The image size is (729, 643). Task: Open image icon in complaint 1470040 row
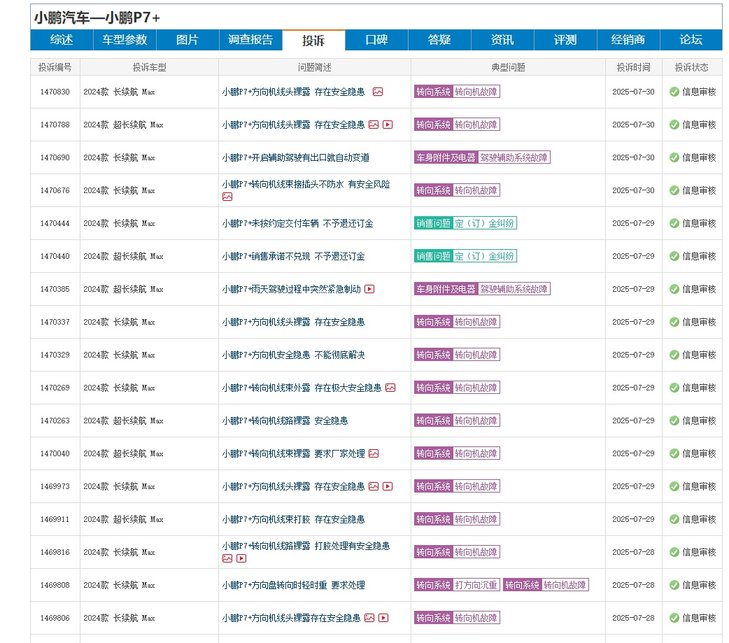(x=373, y=453)
